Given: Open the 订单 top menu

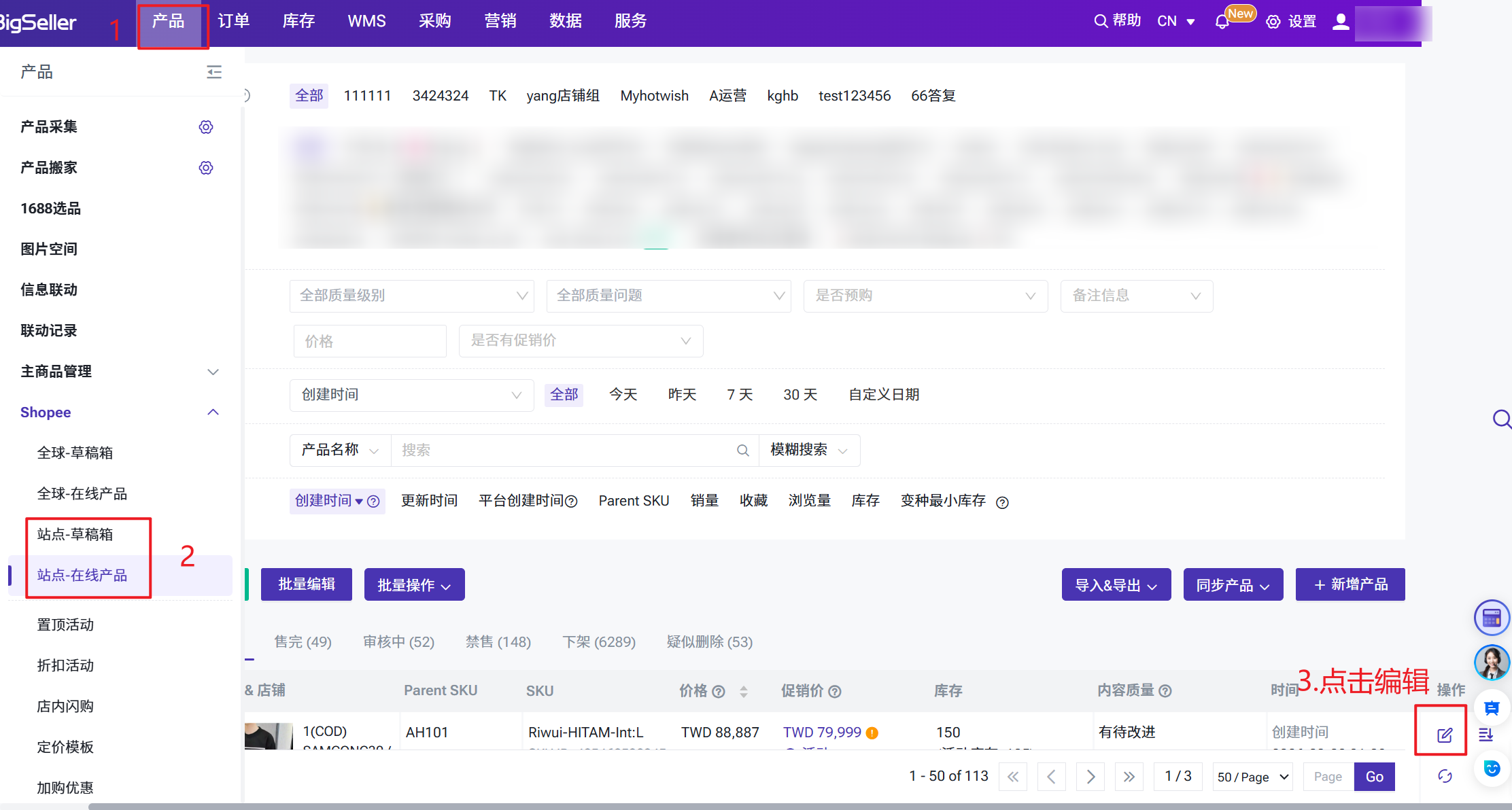Looking at the screenshot, I should point(233,22).
